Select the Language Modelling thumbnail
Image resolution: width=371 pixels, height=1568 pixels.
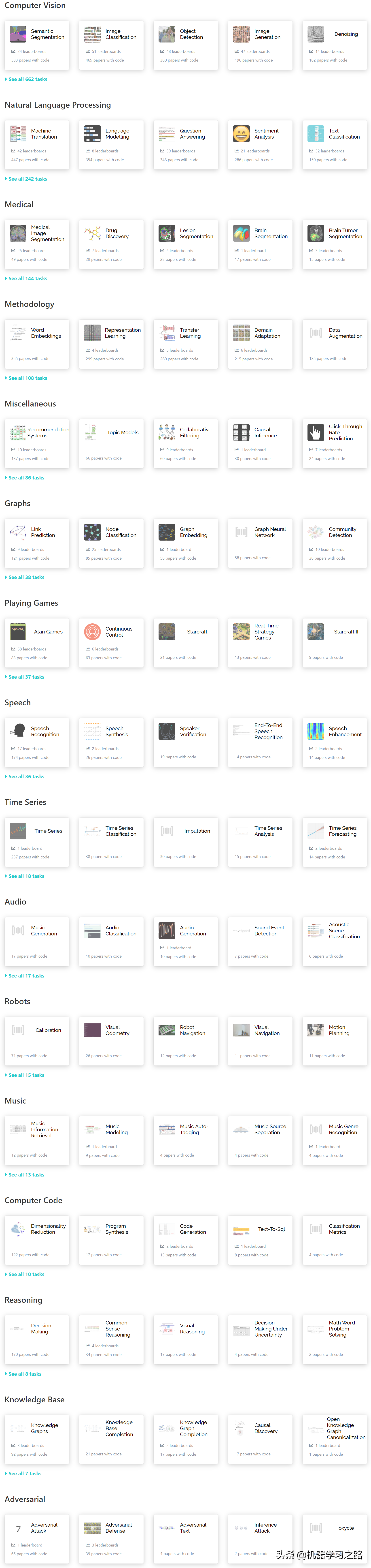(92, 134)
